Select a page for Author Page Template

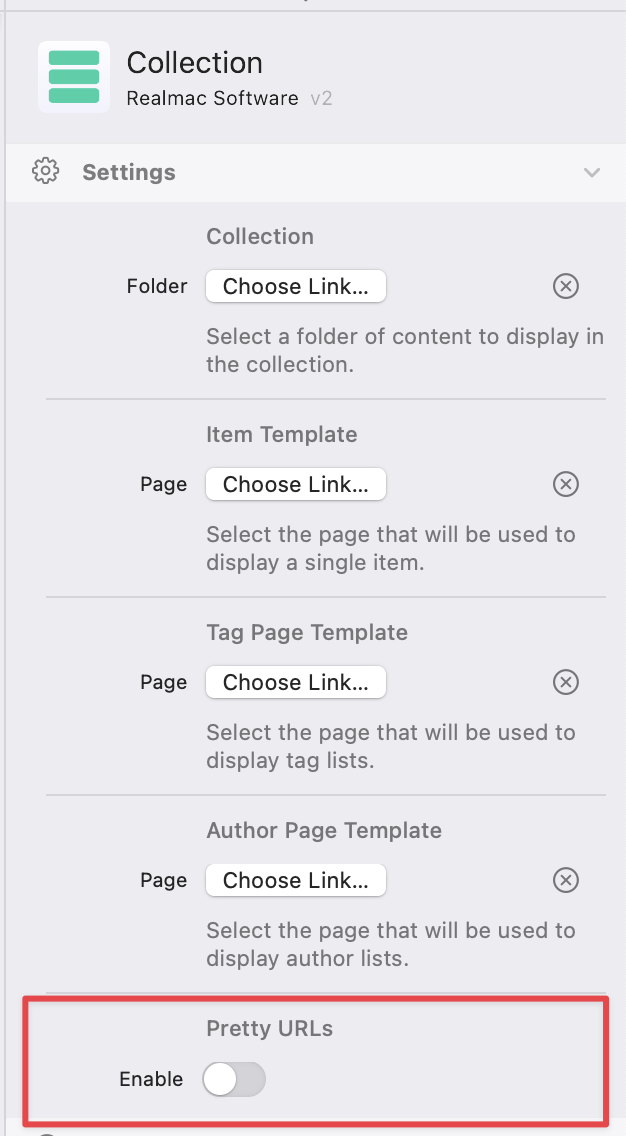click(296, 881)
